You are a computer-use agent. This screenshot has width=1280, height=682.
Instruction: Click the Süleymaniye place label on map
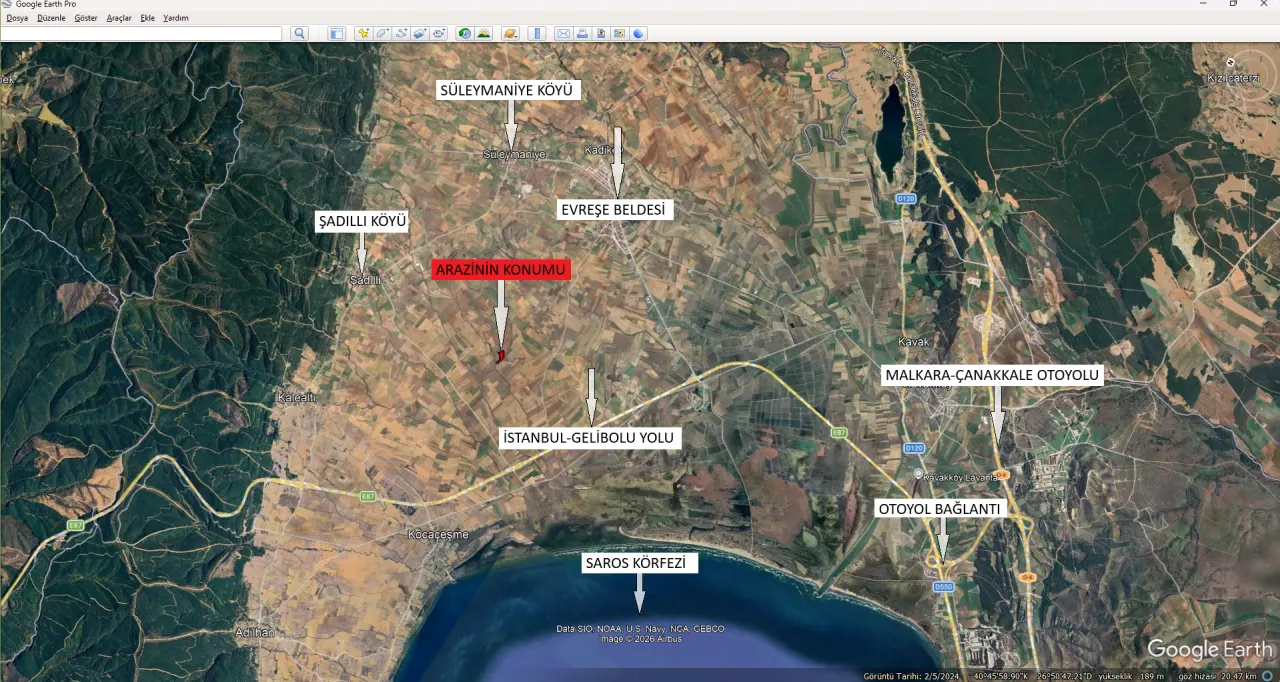point(514,154)
